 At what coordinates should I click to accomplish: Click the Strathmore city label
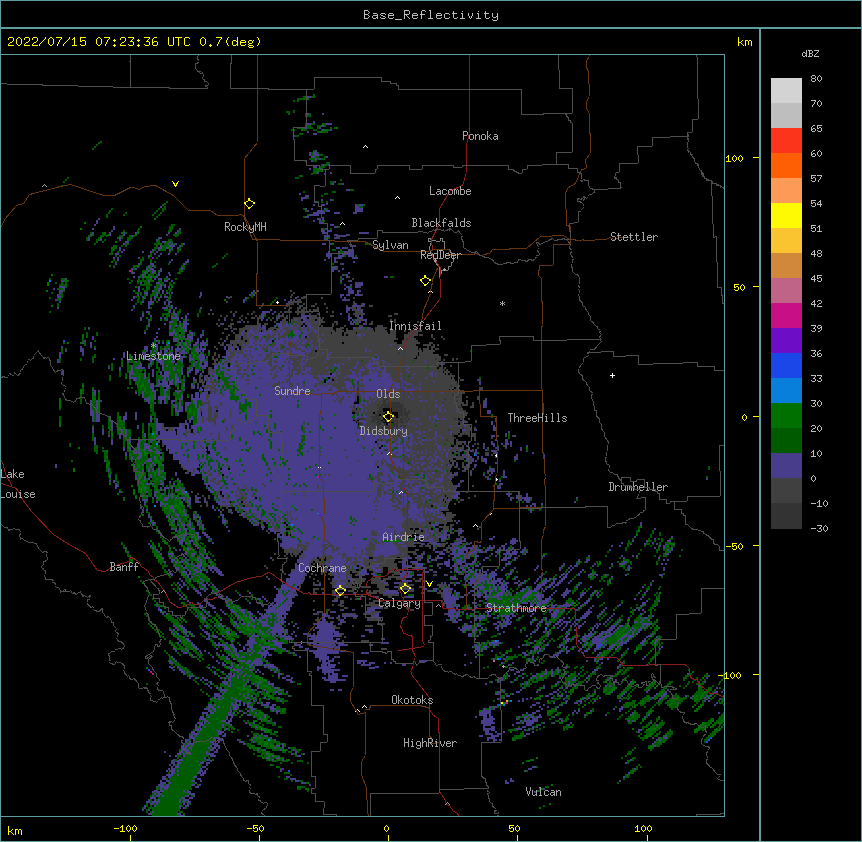coord(516,608)
